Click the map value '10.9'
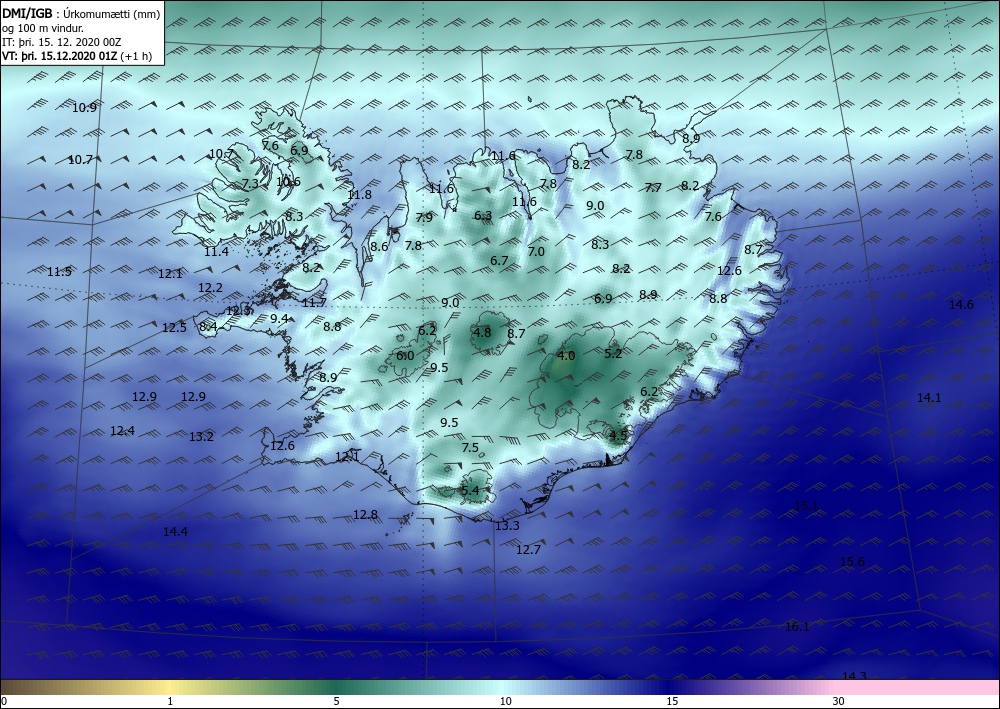The width and height of the screenshot is (1000, 709). click(84, 108)
